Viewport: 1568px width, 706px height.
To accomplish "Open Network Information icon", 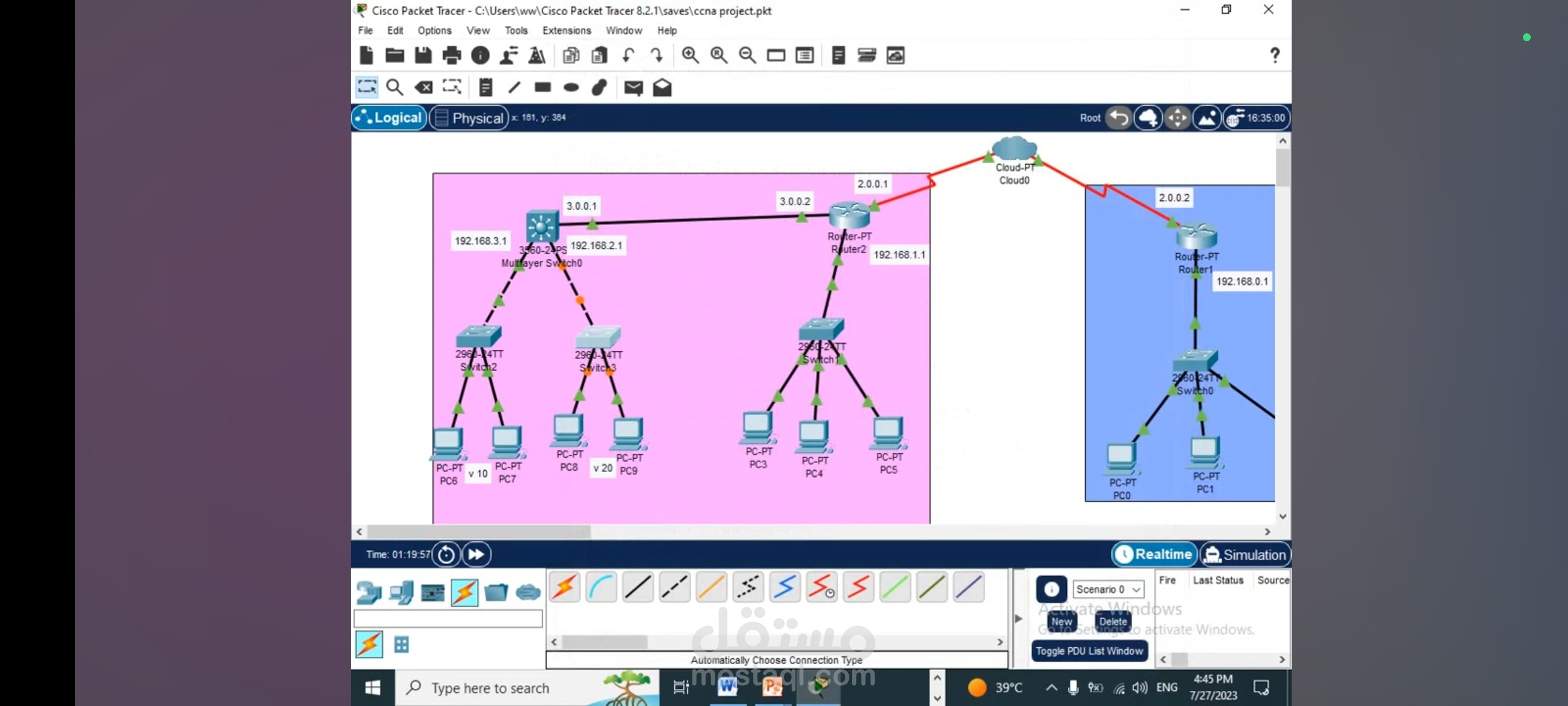I will (480, 56).
